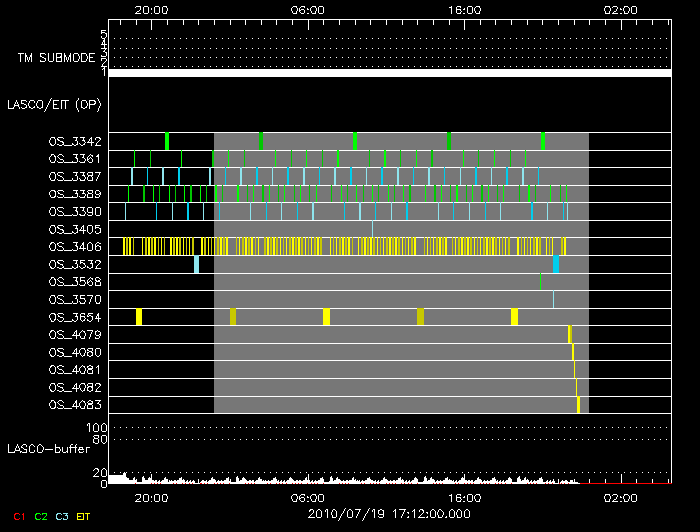Image resolution: width=700 pixels, height=532 pixels.
Task: Select the last green marker in OS_3342 row
Action: [543, 141]
